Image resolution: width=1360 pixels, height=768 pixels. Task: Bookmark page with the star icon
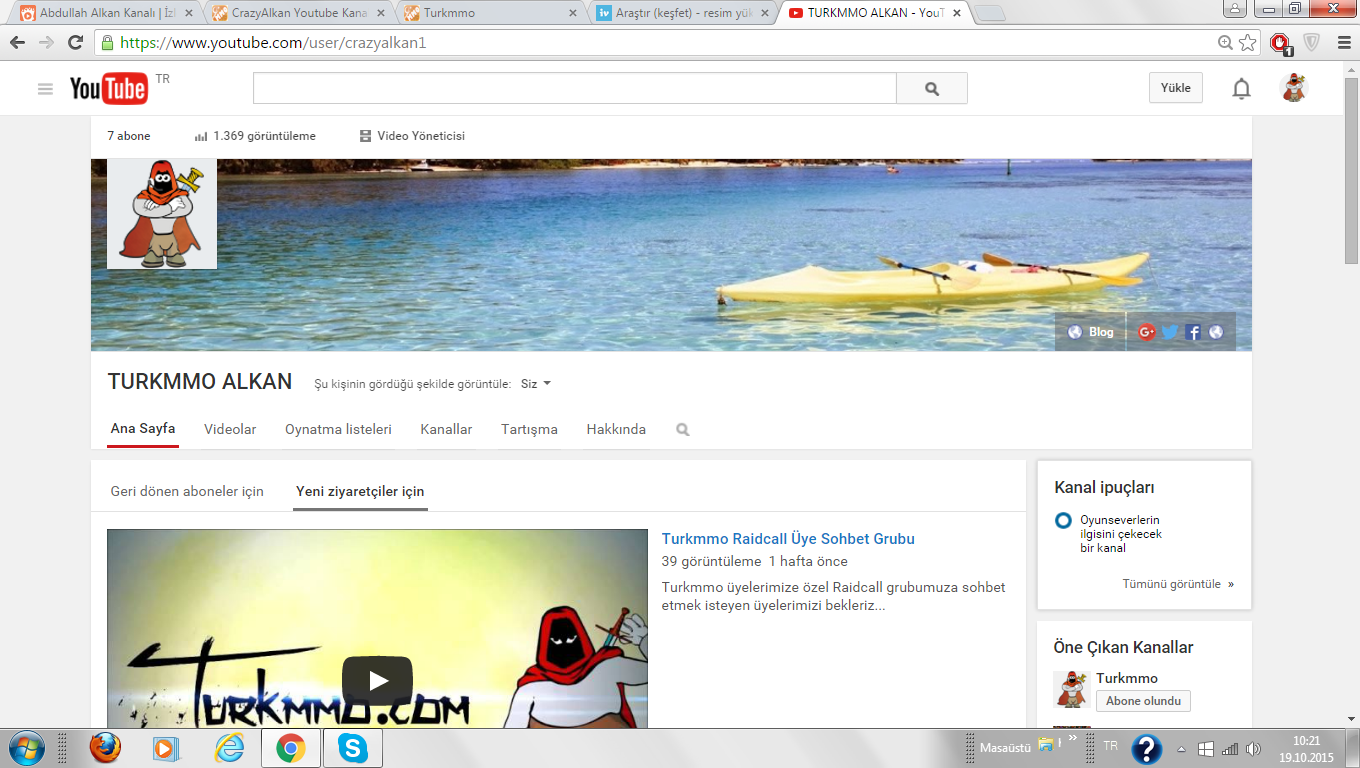(x=1247, y=43)
